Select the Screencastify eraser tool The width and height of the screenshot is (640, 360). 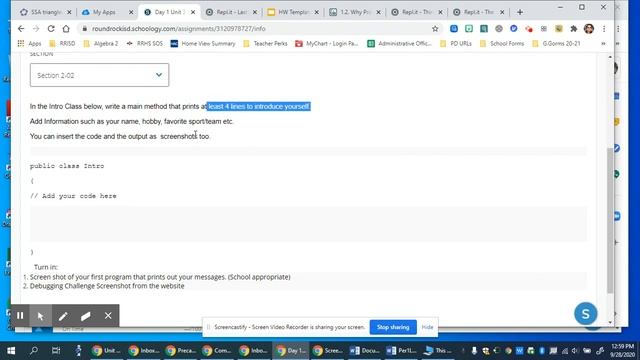[x=85, y=316]
